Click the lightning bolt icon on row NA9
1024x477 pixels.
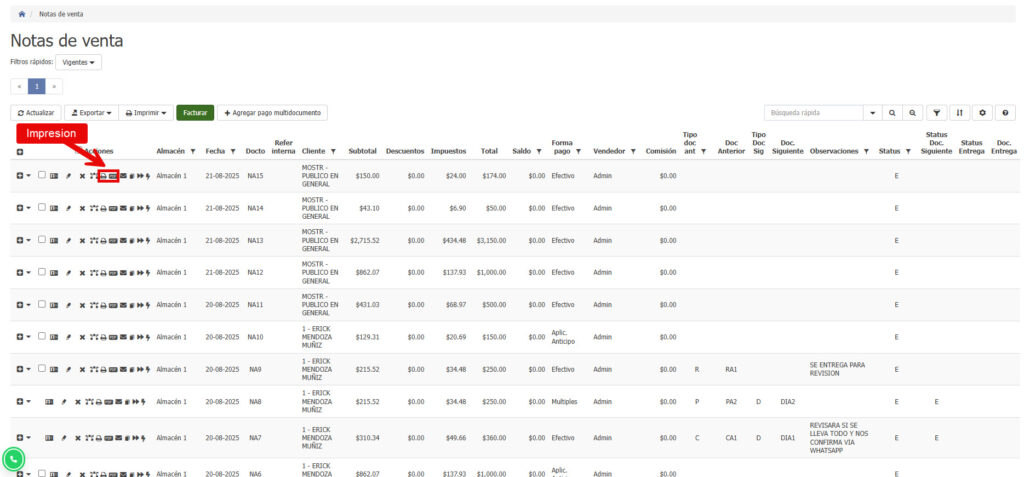click(x=148, y=369)
